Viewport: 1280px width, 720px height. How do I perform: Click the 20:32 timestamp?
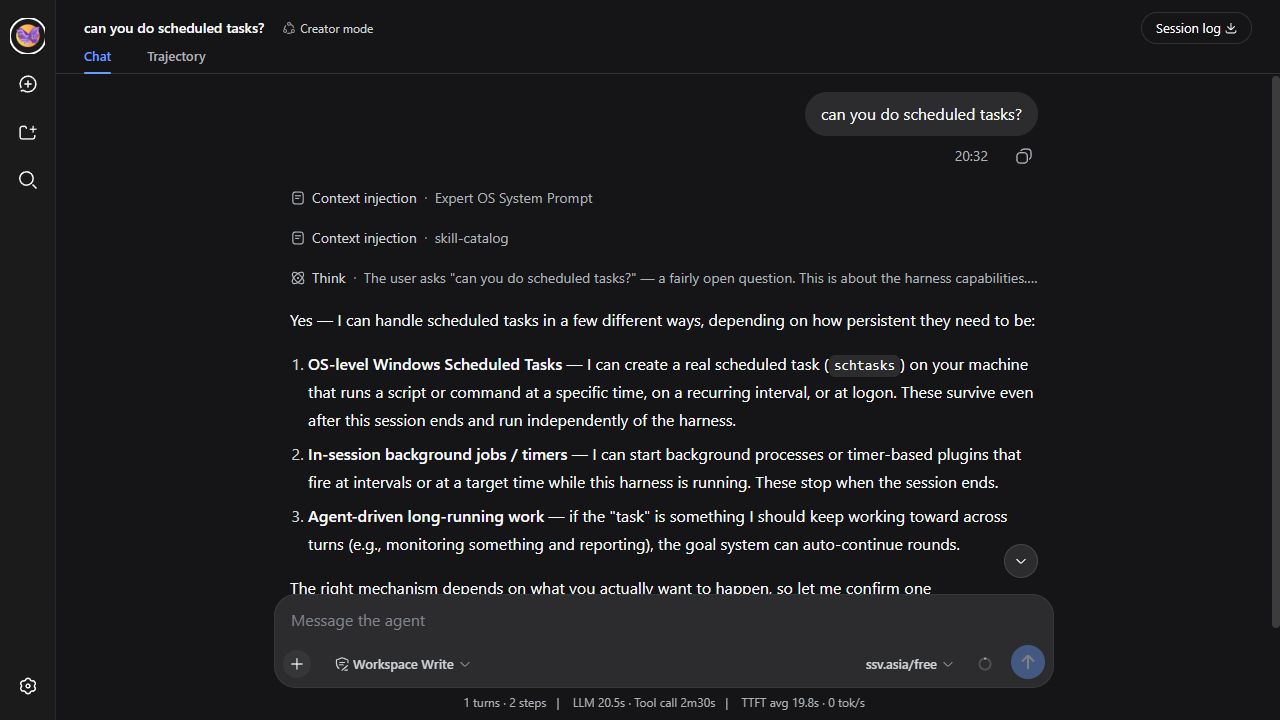971,156
